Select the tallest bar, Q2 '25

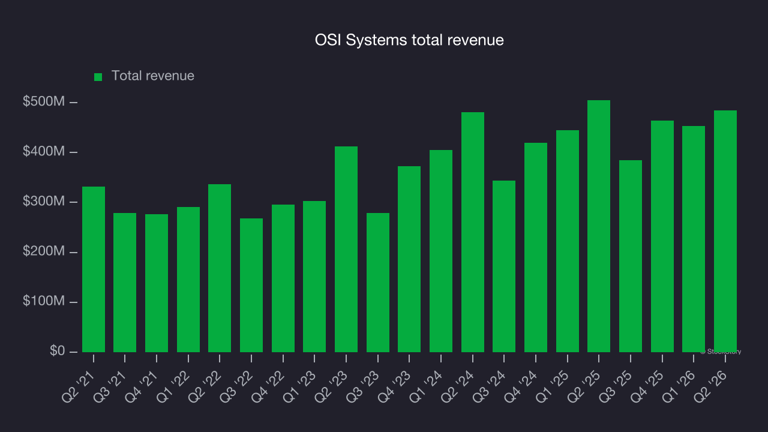click(599, 226)
